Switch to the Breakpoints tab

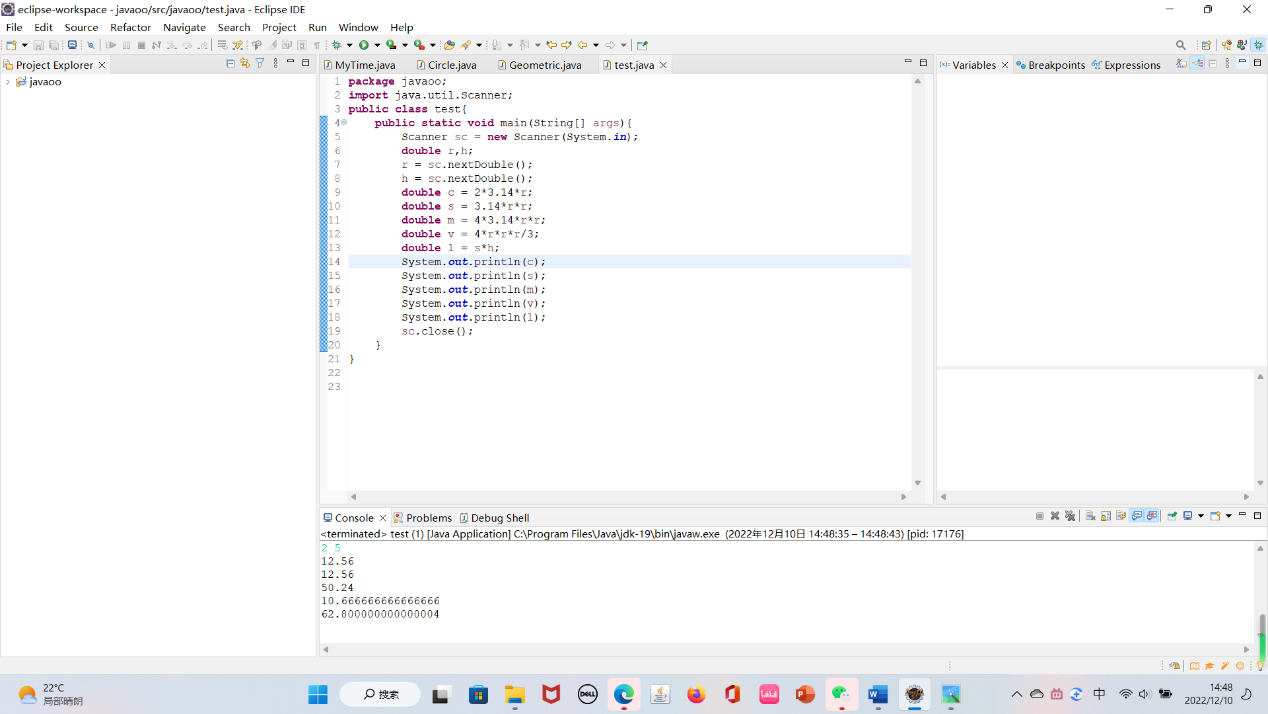1056,65
